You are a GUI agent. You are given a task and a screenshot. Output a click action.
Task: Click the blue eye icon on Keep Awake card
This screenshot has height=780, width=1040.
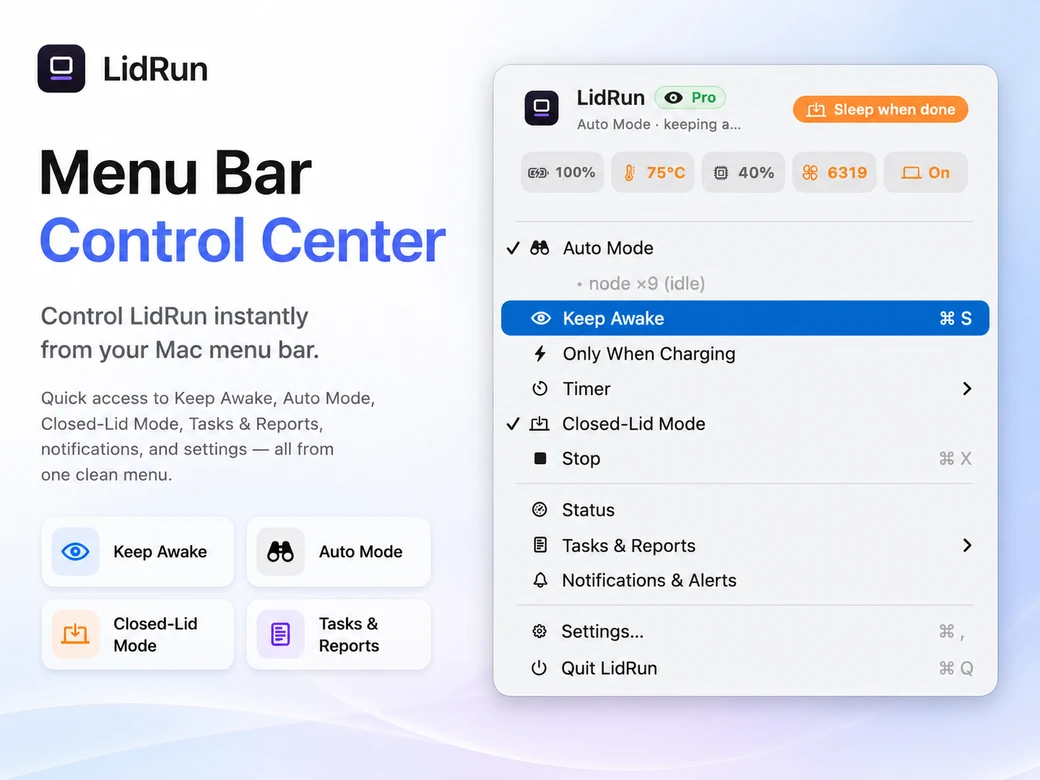[x=76, y=551]
